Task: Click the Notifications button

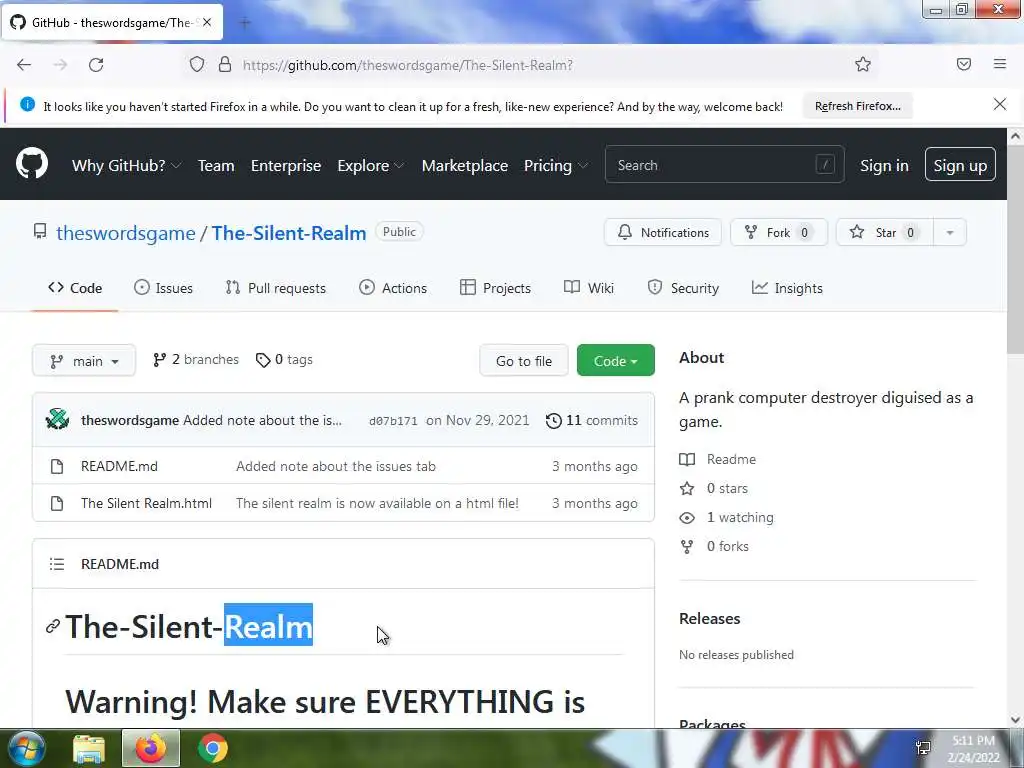Action: (x=663, y=232)
